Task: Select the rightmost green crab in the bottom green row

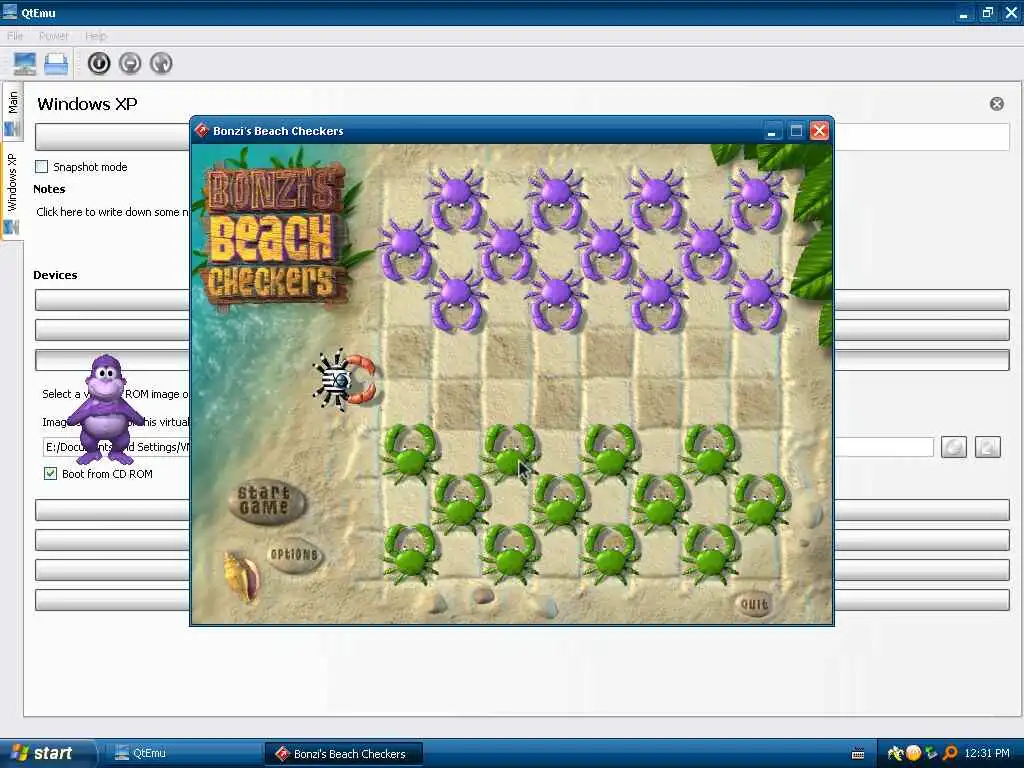Action: 710,554
